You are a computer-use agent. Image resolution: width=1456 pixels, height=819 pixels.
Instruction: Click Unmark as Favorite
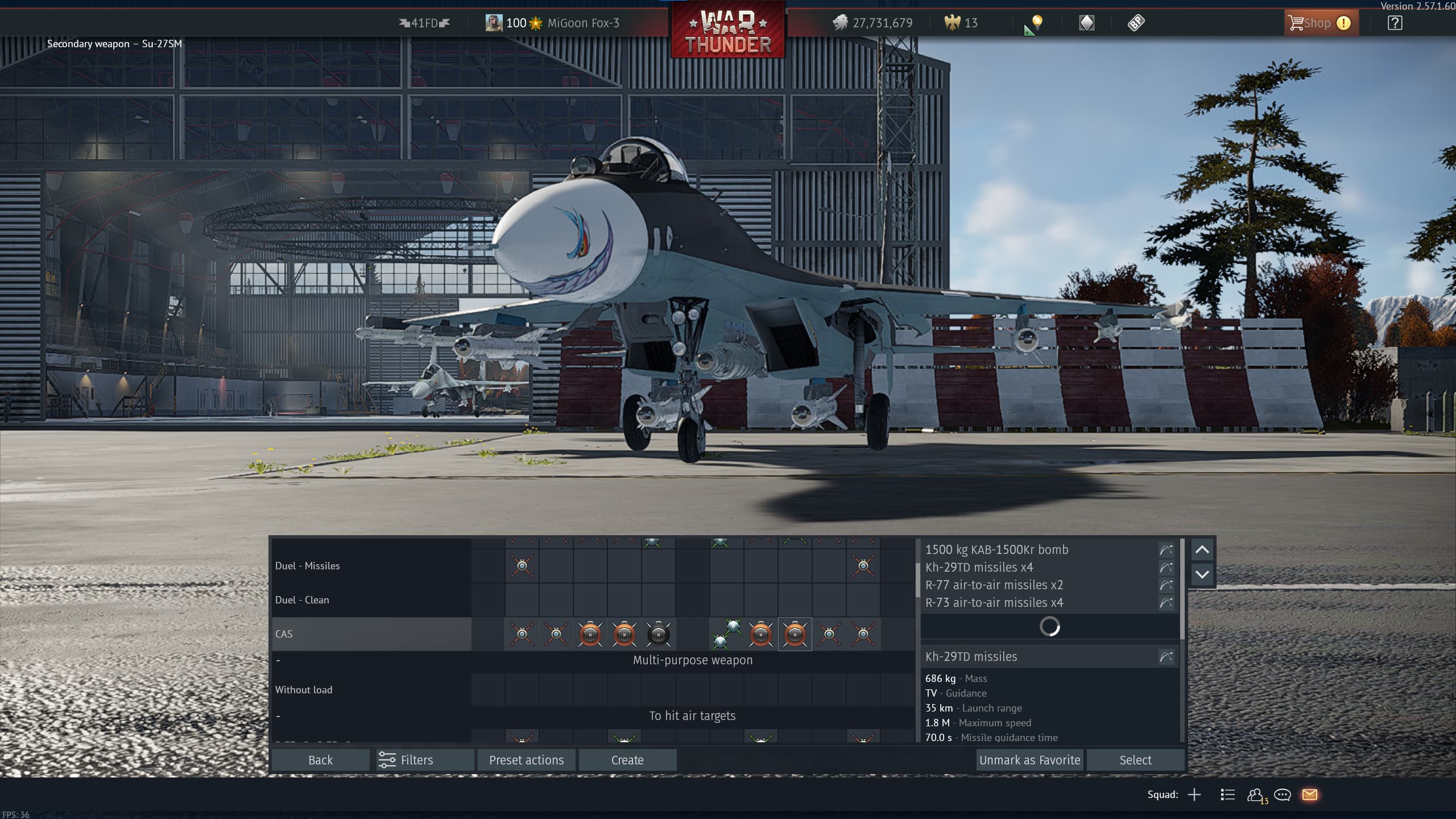[1029, 760]
